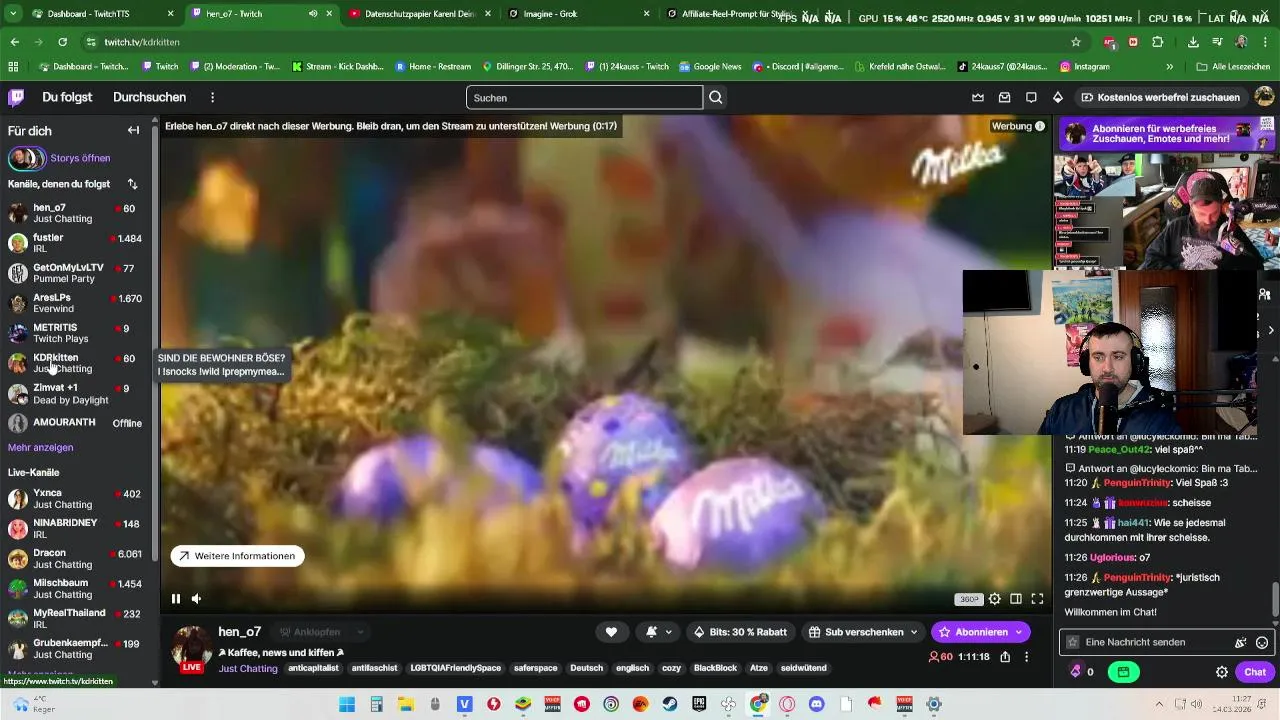This screenshot has width=1280, height=720.
Task: Open the player settings gear
Action: (x=994, y=599)
